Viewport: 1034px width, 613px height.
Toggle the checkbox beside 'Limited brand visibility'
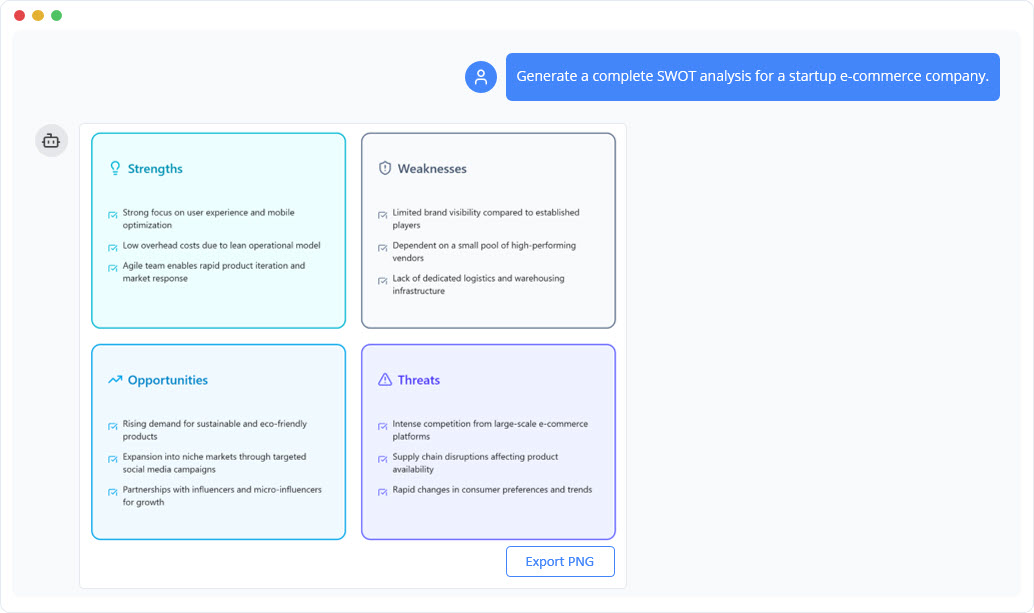[382, 215]
